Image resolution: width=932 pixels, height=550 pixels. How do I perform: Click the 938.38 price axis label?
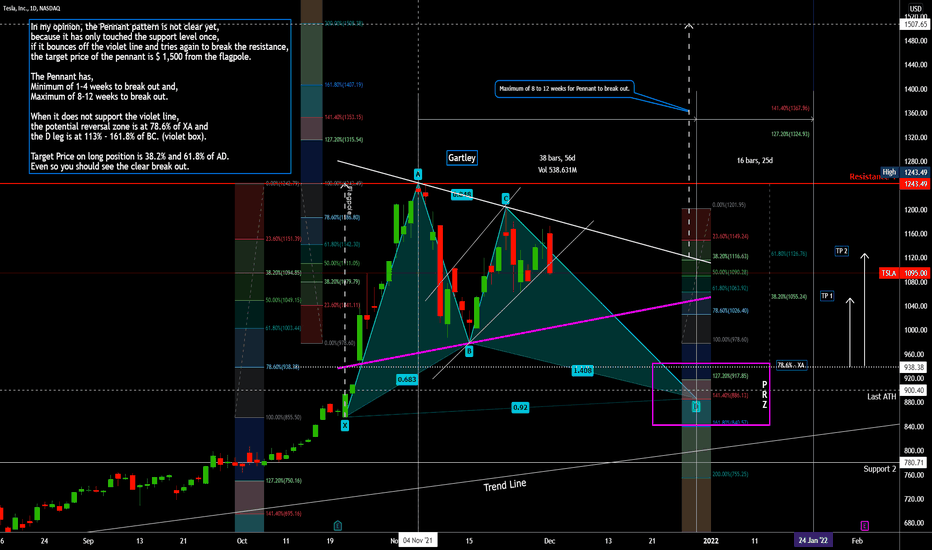click(915, 367)
